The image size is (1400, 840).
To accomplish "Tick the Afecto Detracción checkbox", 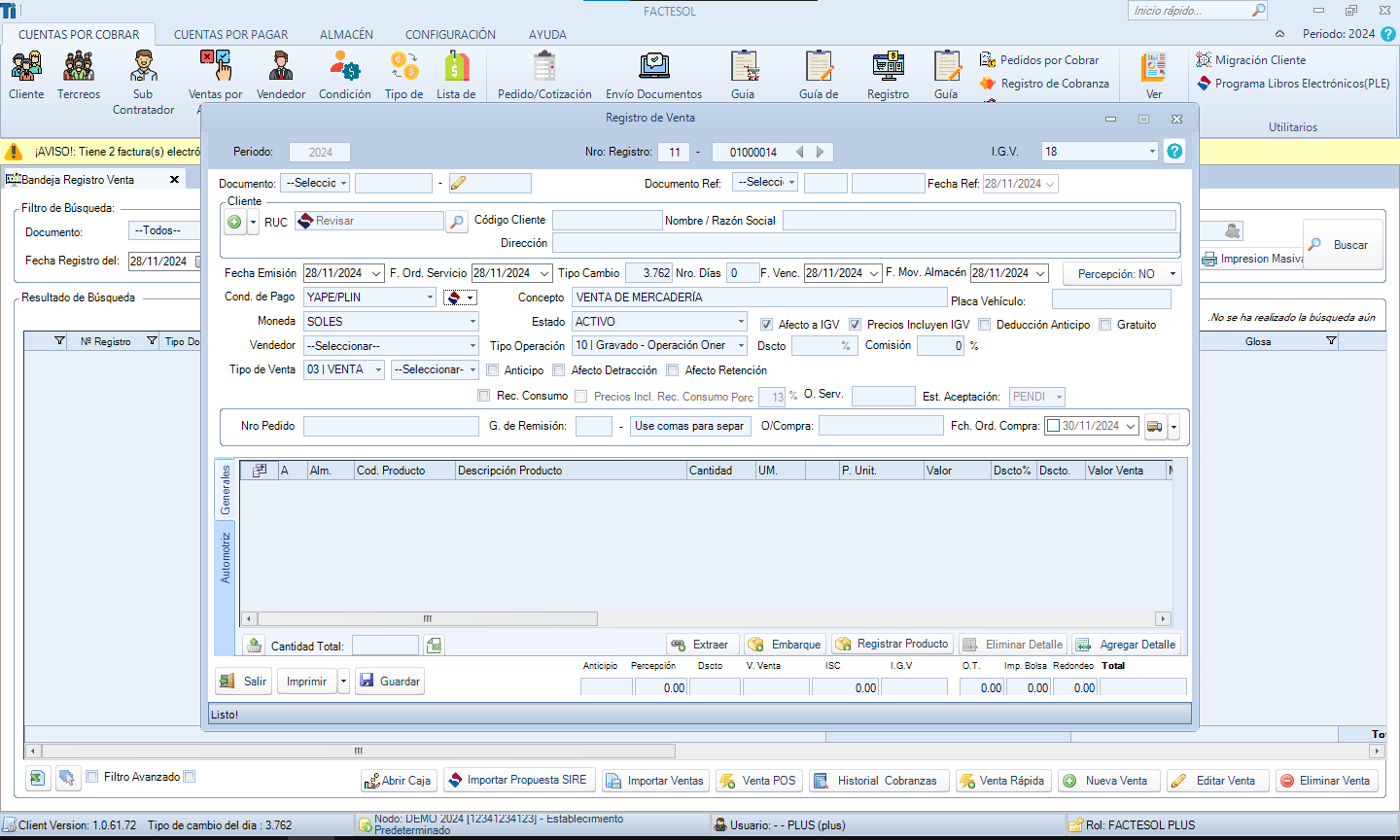I will pos(559,370).
